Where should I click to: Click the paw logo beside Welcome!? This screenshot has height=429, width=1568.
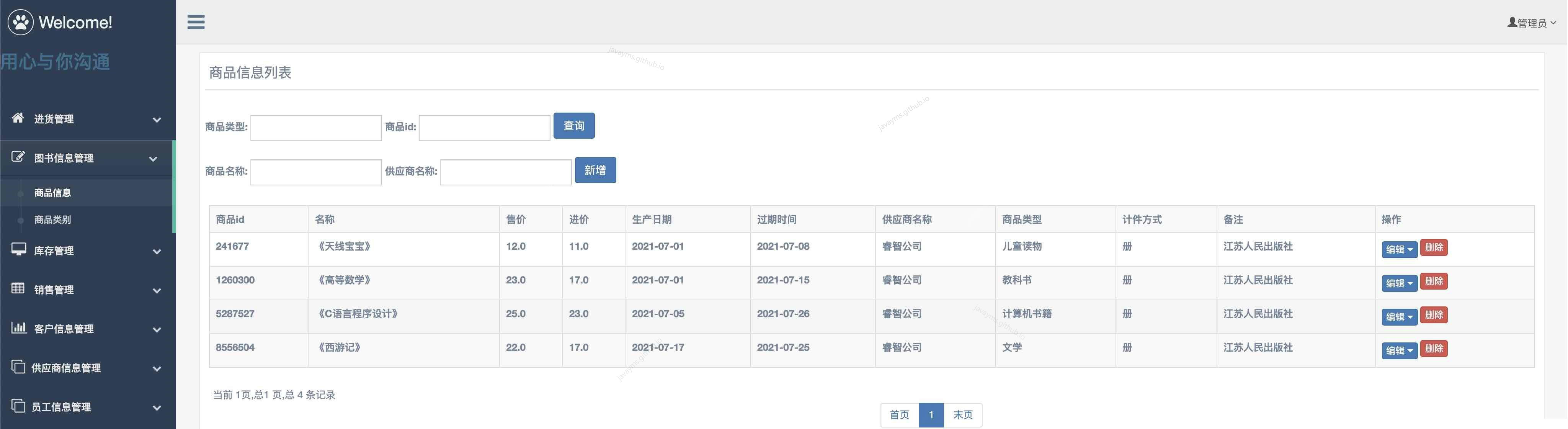(x=20, y=22)
